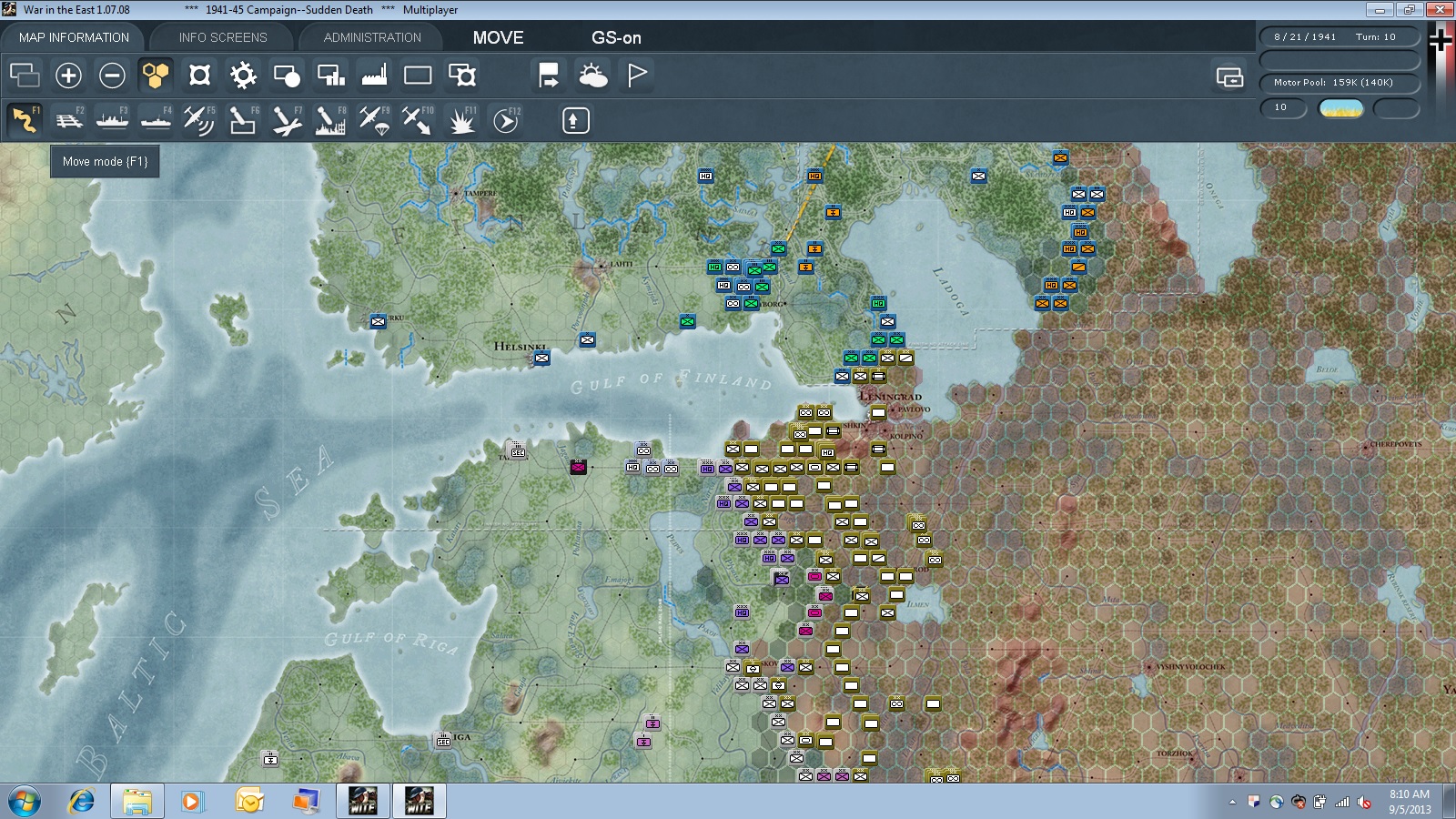1456x819 pixels.
Task: Select naval transport mode (F3)
Action: click(113, 120)
